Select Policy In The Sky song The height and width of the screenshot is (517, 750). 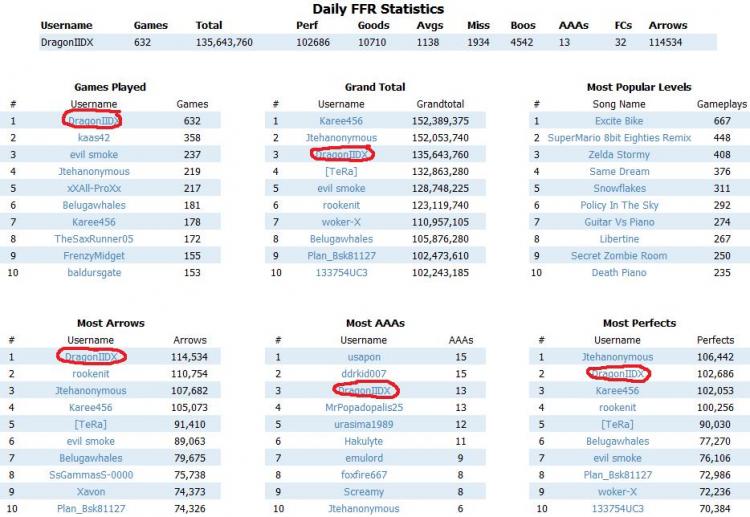pos(619,206)
